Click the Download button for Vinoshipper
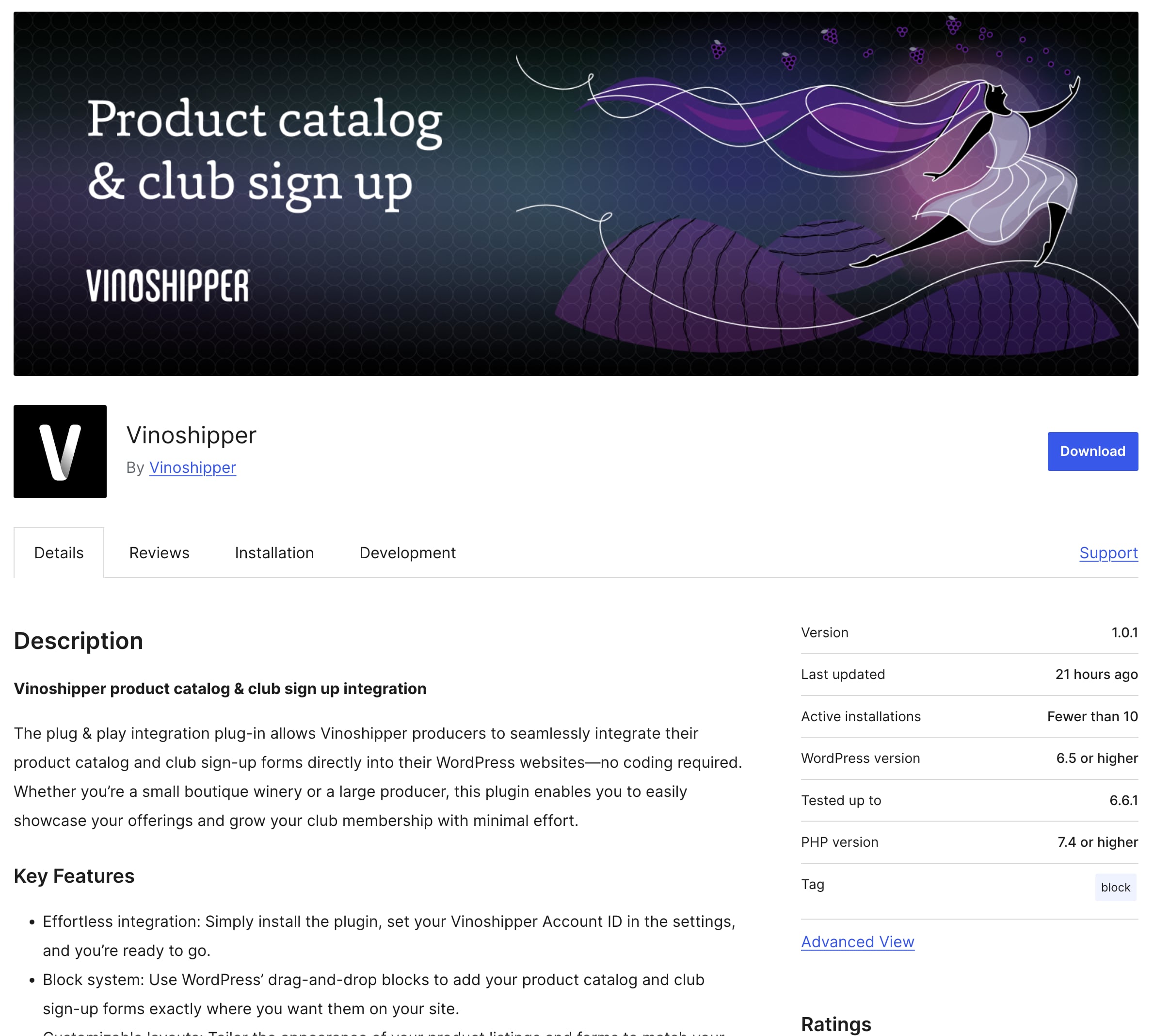The image size is (1154, 1036). pyautogui.click(x=1093, y=451)
